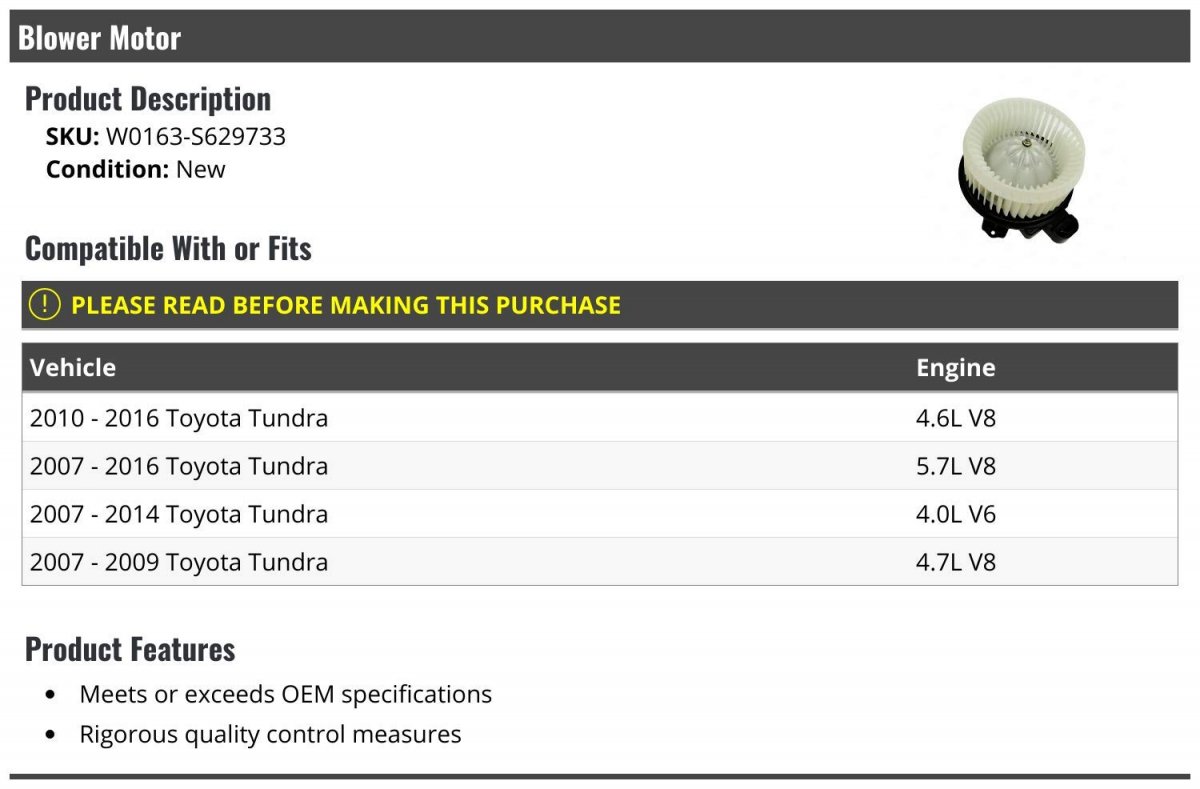Click the 4.0L V6 engine cell
The width and height of the screenshot is (1200, 789).
point(956,513)
